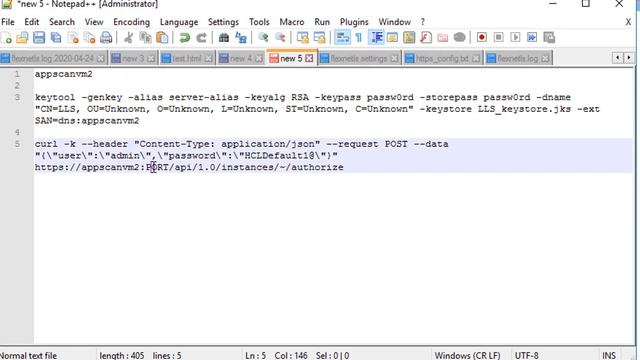This screenshot has height=360, width=640.
Task: Switch to the new 4 tab
Action: (x=241, y=58)
